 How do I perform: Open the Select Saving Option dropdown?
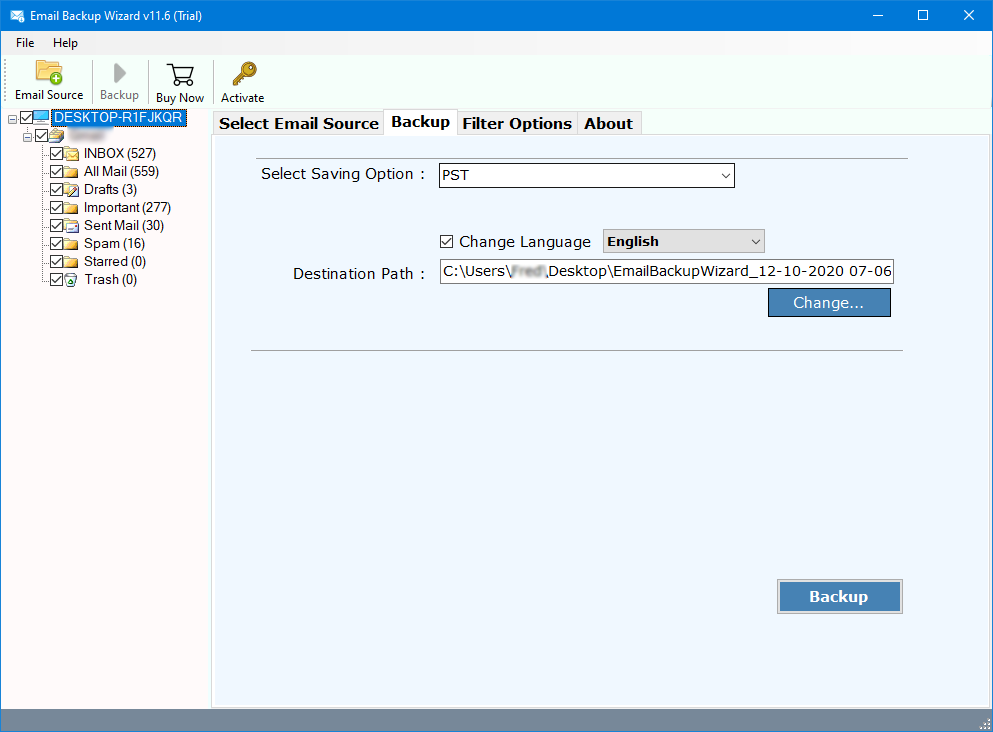pos(586,175)
